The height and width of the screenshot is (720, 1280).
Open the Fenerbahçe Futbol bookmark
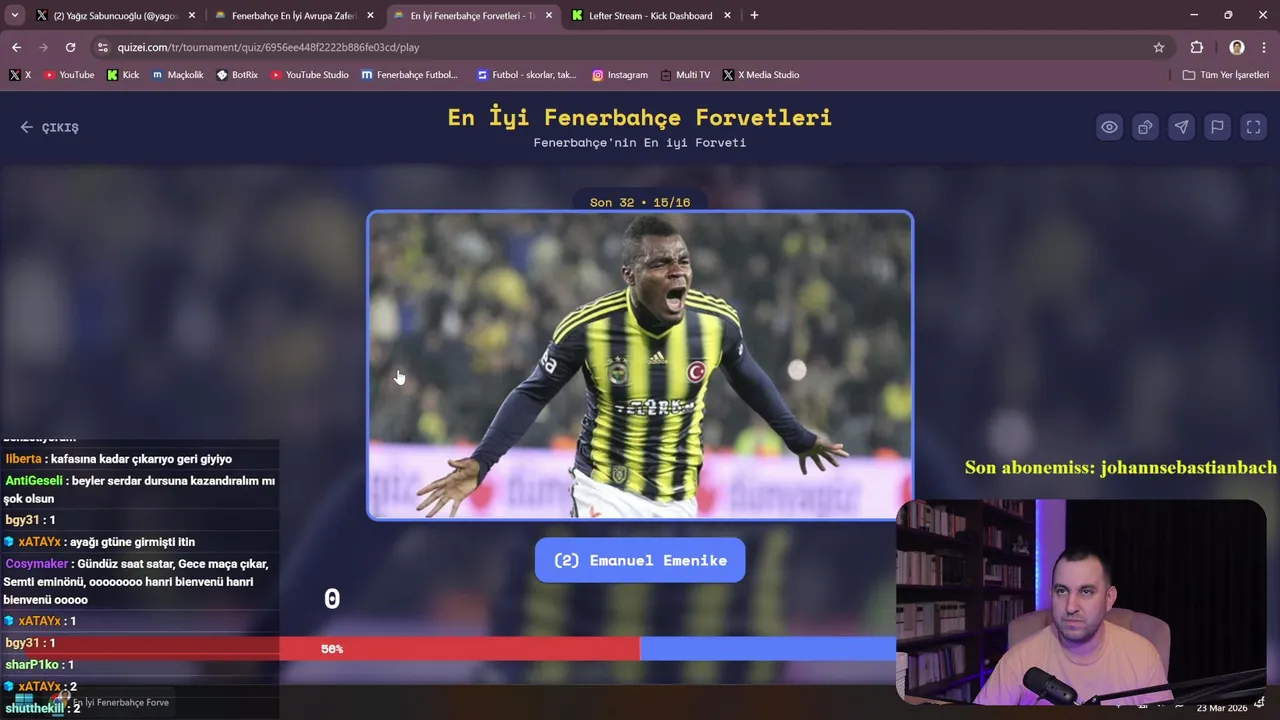410,75
